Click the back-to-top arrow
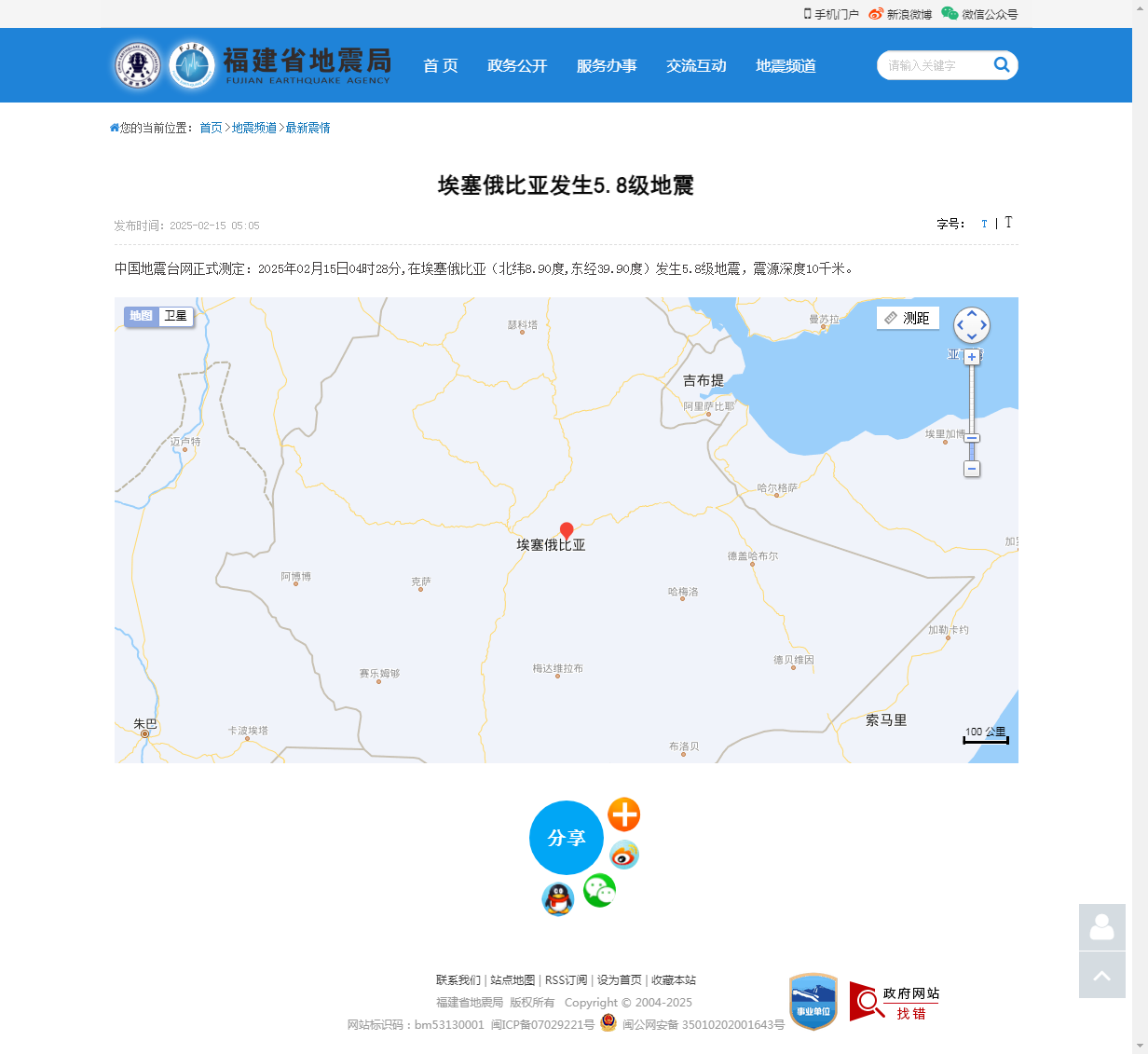This screenshot has height=1054, width=1148. point(1101,975)
